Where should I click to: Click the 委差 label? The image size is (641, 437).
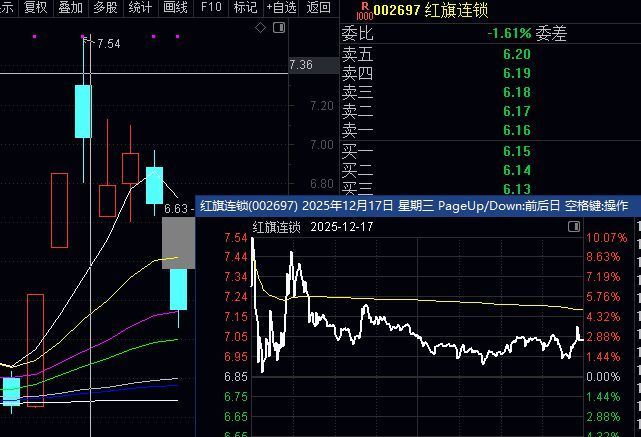pyautogui.click(x=551, y=33)
